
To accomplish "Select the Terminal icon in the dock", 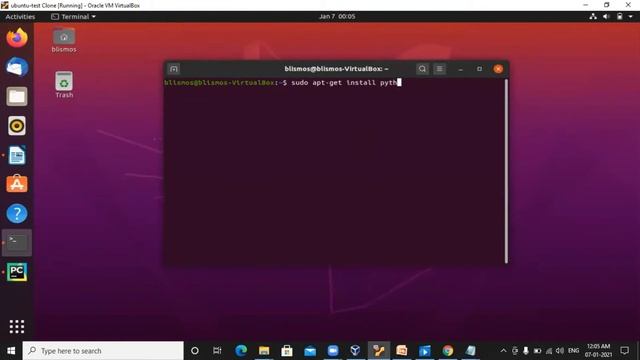I will click(17, 242).
